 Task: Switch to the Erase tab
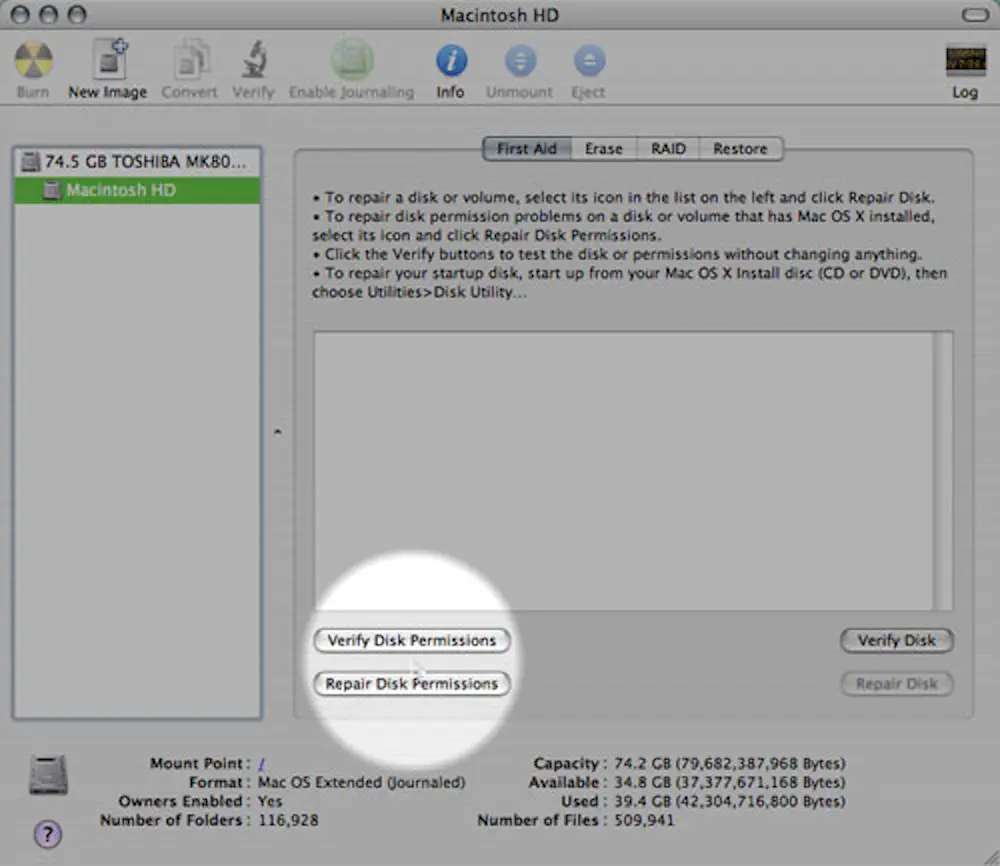click(604, 148)
